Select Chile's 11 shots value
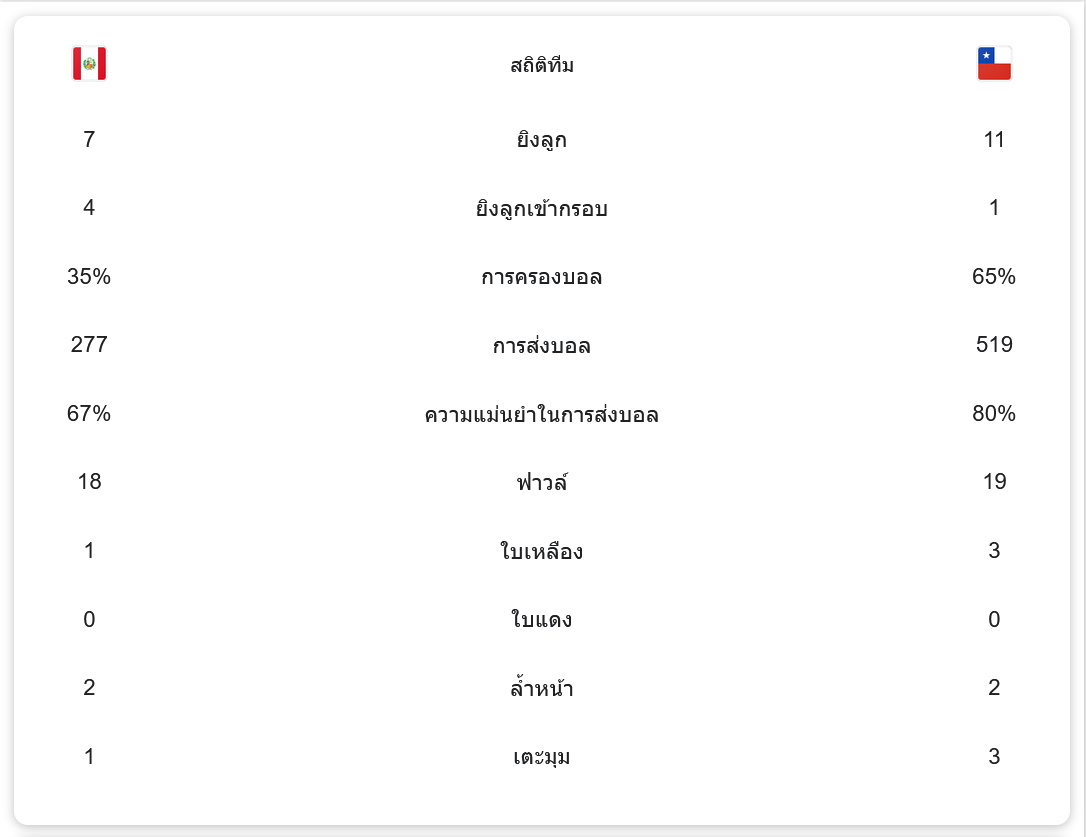The height and width of the screenshot is (837, 1086). click(x=994, y=139)
